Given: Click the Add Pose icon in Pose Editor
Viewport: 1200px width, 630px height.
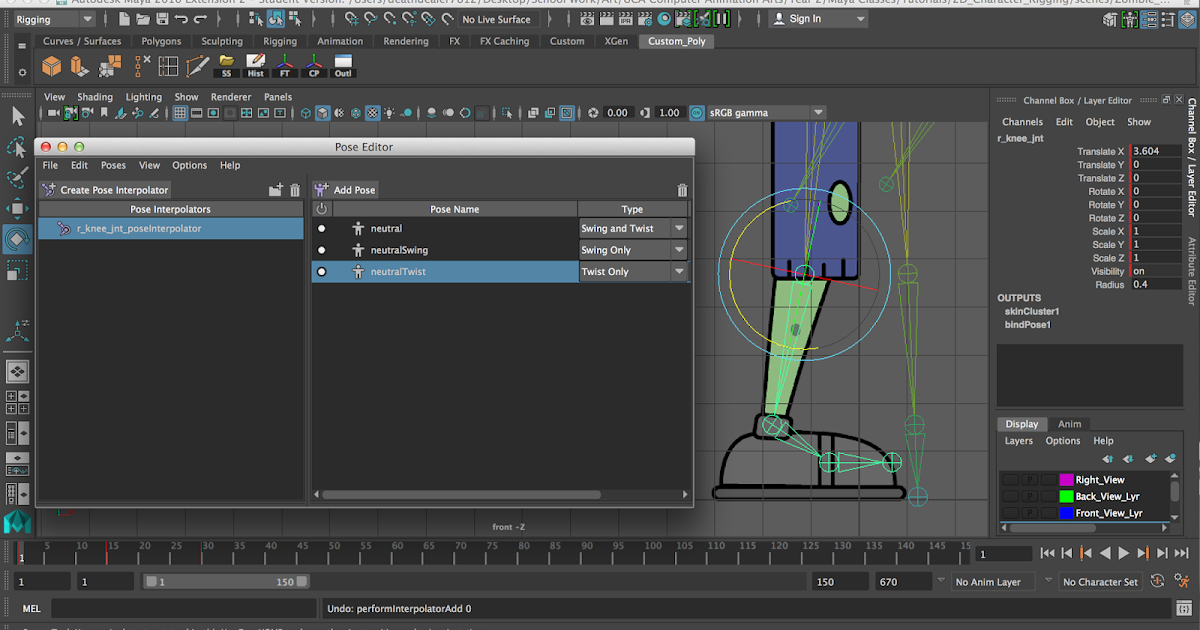Looking at the screenshot, I should [321, 190].
